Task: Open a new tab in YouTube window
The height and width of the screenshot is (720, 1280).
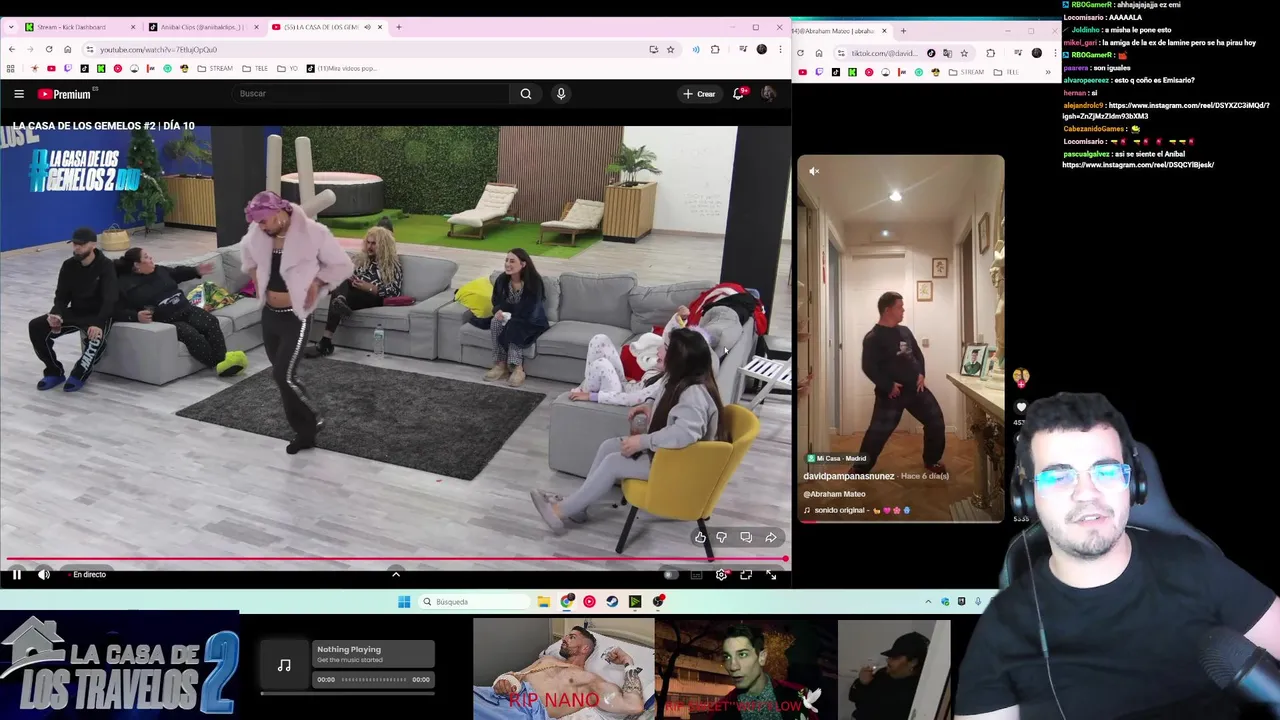Action: (398, 27)
